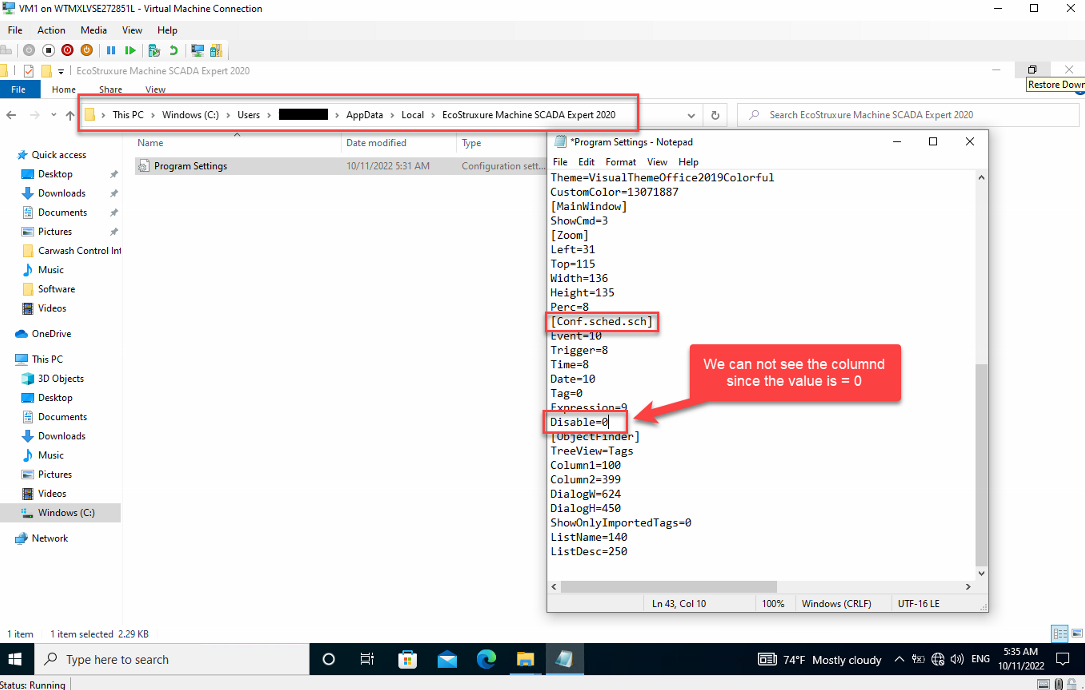Click the Users breadcrumb in address bar
Screen dimensions: 1085x690
click(248, 115)
